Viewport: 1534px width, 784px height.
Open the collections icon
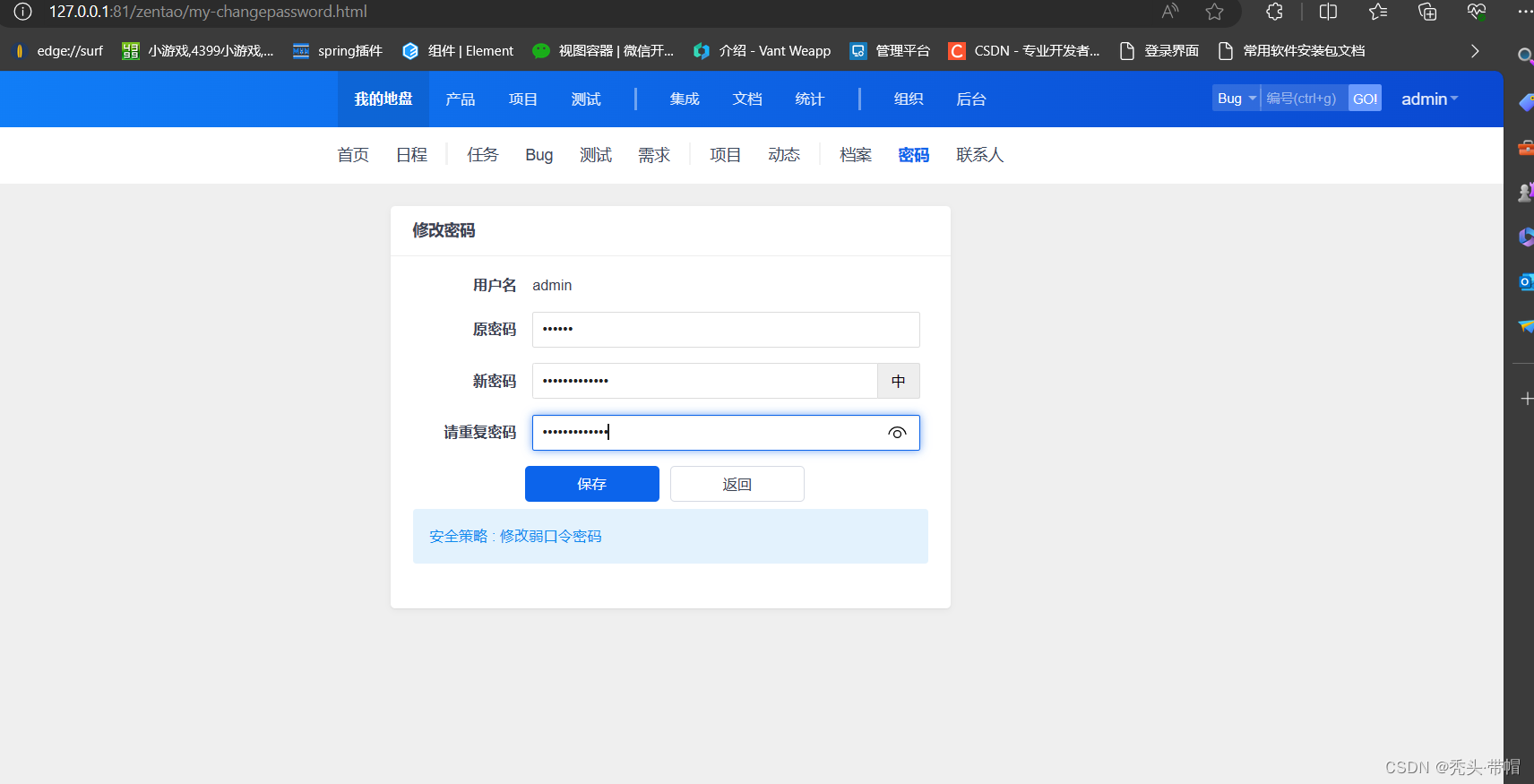[x=1427, y=12]
